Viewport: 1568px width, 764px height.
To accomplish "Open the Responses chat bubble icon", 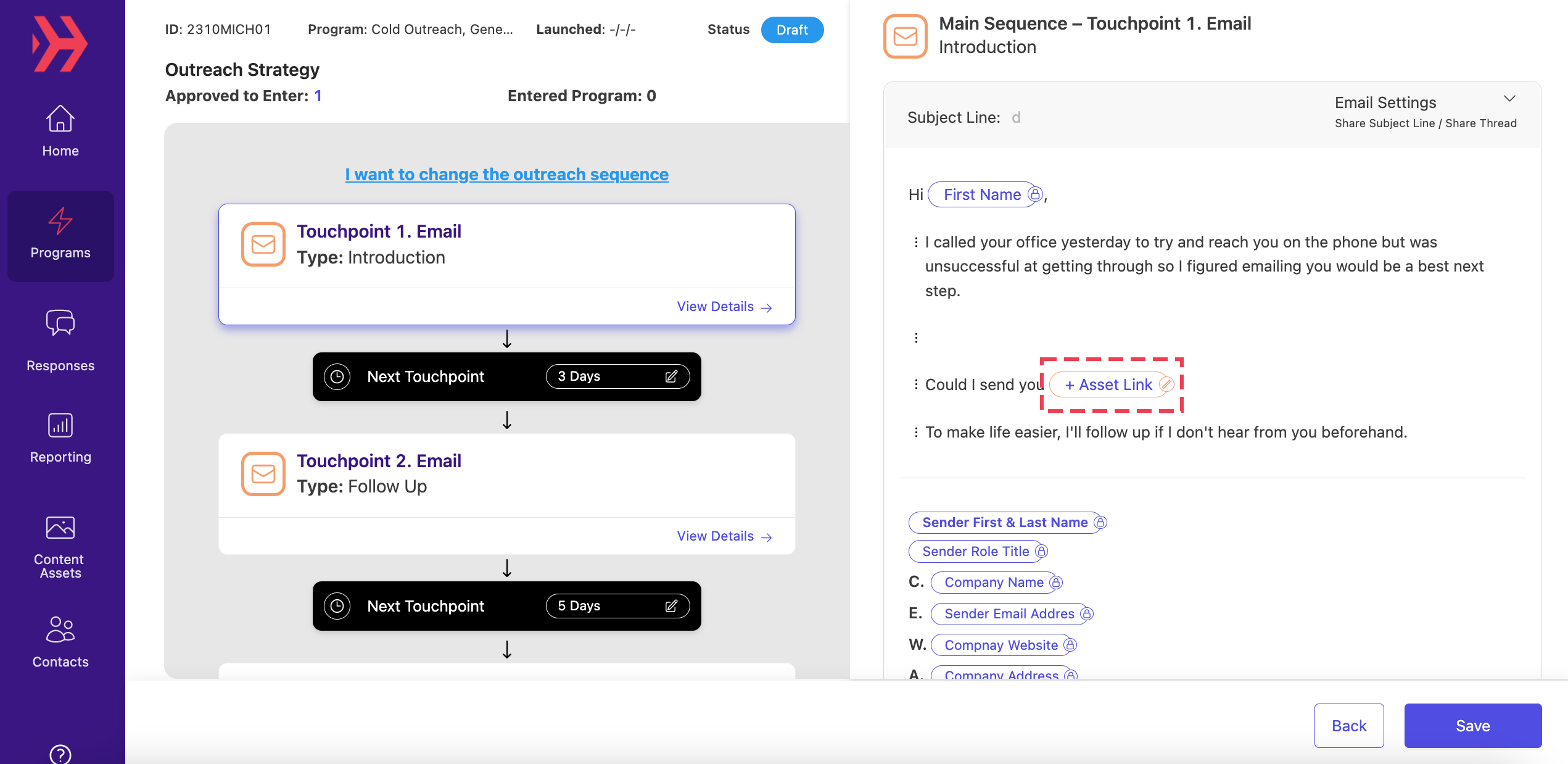I will [x=60, y=323].
